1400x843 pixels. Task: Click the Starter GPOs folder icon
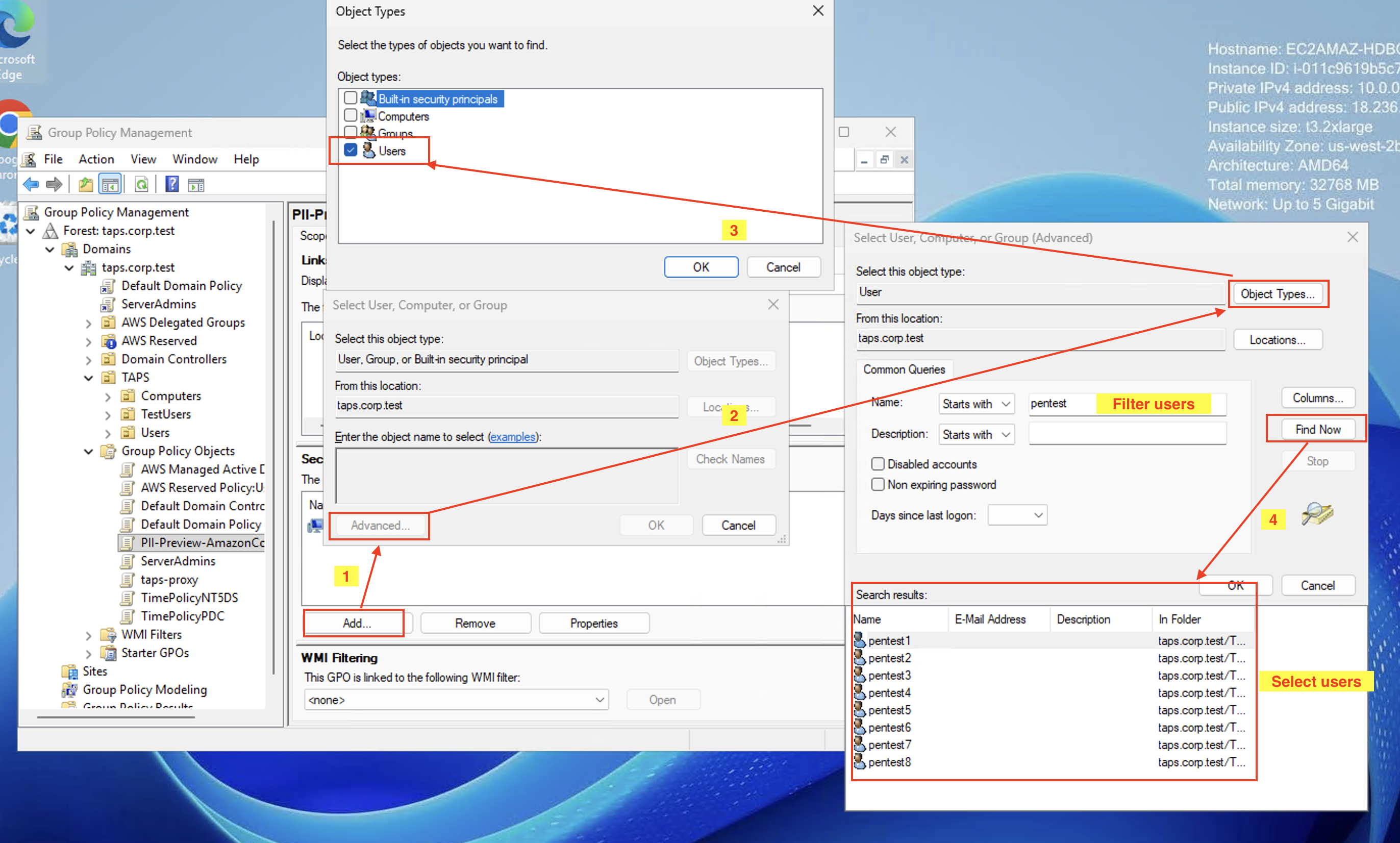click(109, 653)
